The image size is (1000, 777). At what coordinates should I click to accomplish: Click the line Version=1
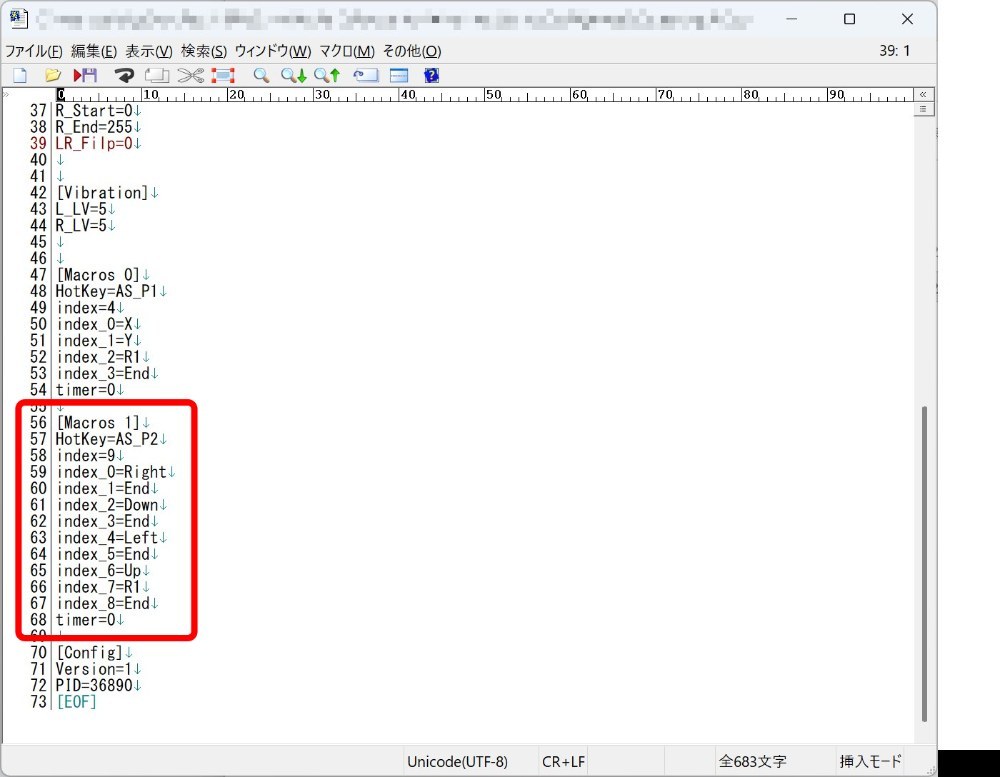click(94, 670)
